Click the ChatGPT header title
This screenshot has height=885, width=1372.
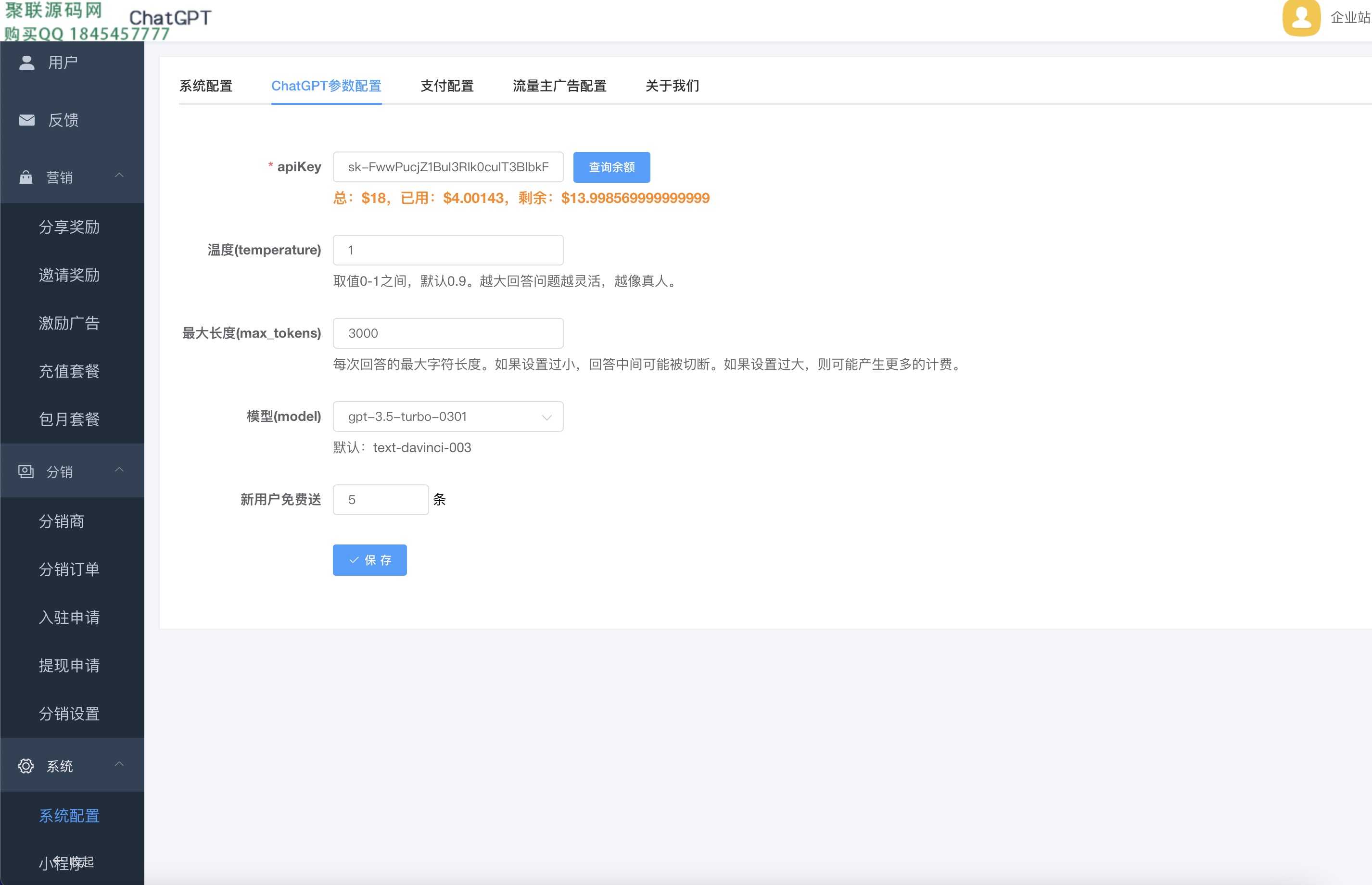tap(170, 18)
